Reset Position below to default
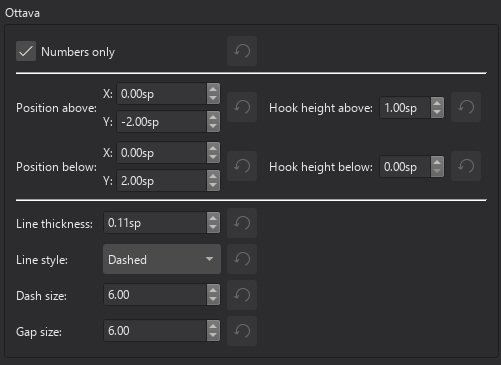This screenshot has width=501, height=365. pos(242,166)
